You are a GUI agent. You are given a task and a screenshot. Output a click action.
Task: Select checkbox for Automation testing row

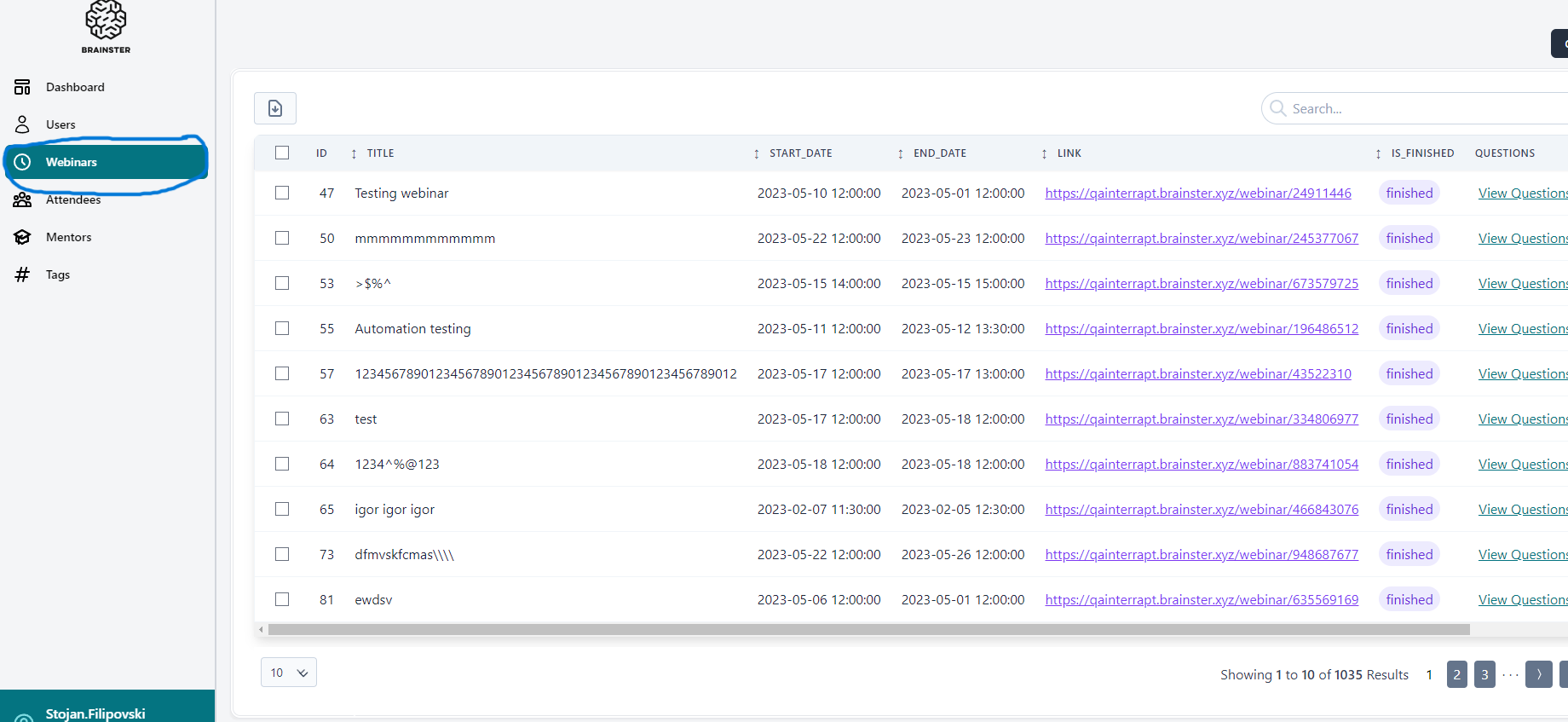point(282,328)
